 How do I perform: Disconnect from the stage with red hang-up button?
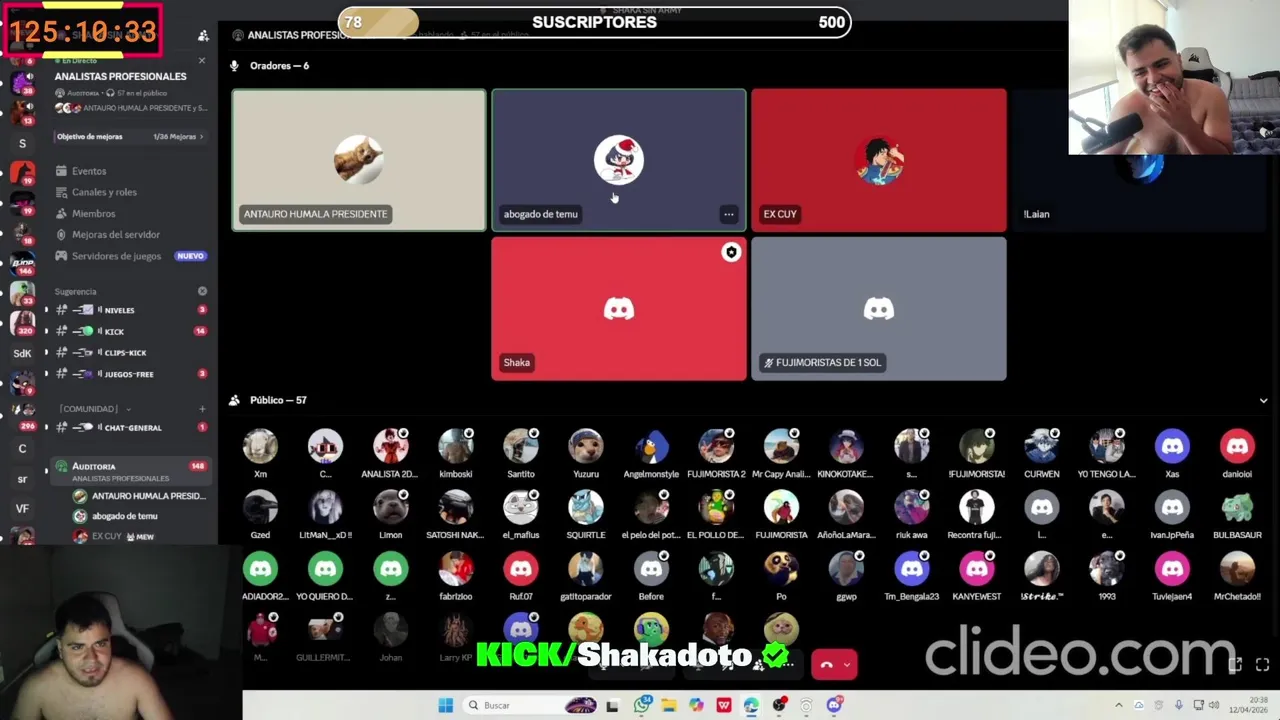point(827,664)
